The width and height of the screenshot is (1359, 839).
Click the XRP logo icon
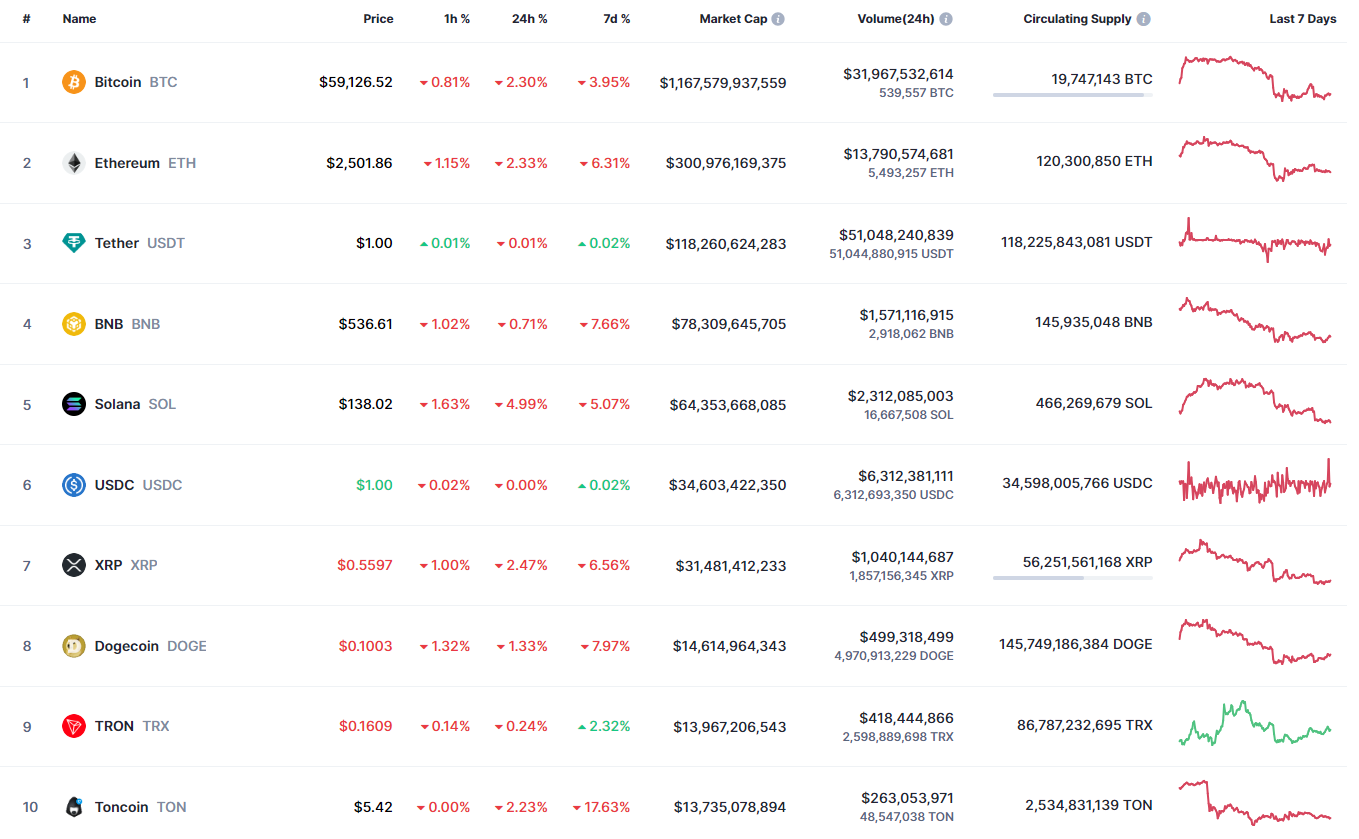tap(74, 565)
